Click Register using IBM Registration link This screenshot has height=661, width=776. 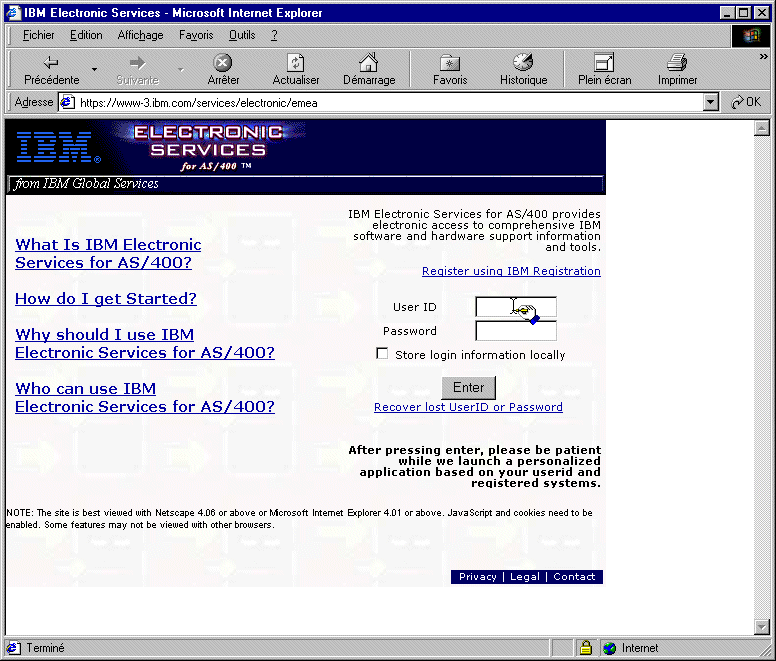pos(511,271)
